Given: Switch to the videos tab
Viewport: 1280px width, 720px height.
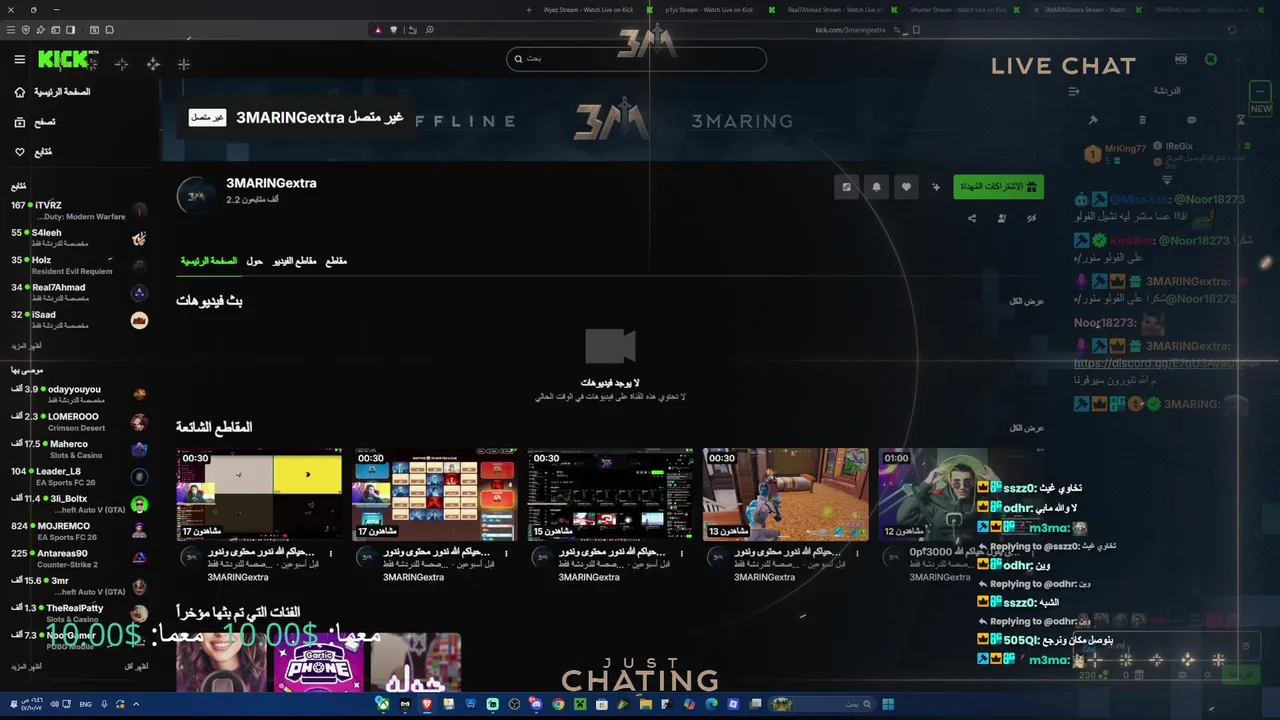Looking at the screenshot, I should [295, 261].
